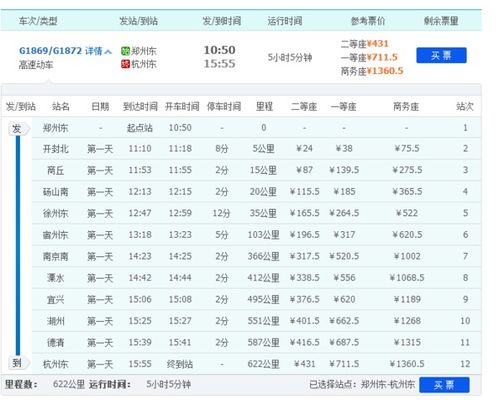Image resolution: width=499 pixels, height=400 pixels.
Task: Click the 站名 column header
Action: pyautogui.click(x=61, y=107)
